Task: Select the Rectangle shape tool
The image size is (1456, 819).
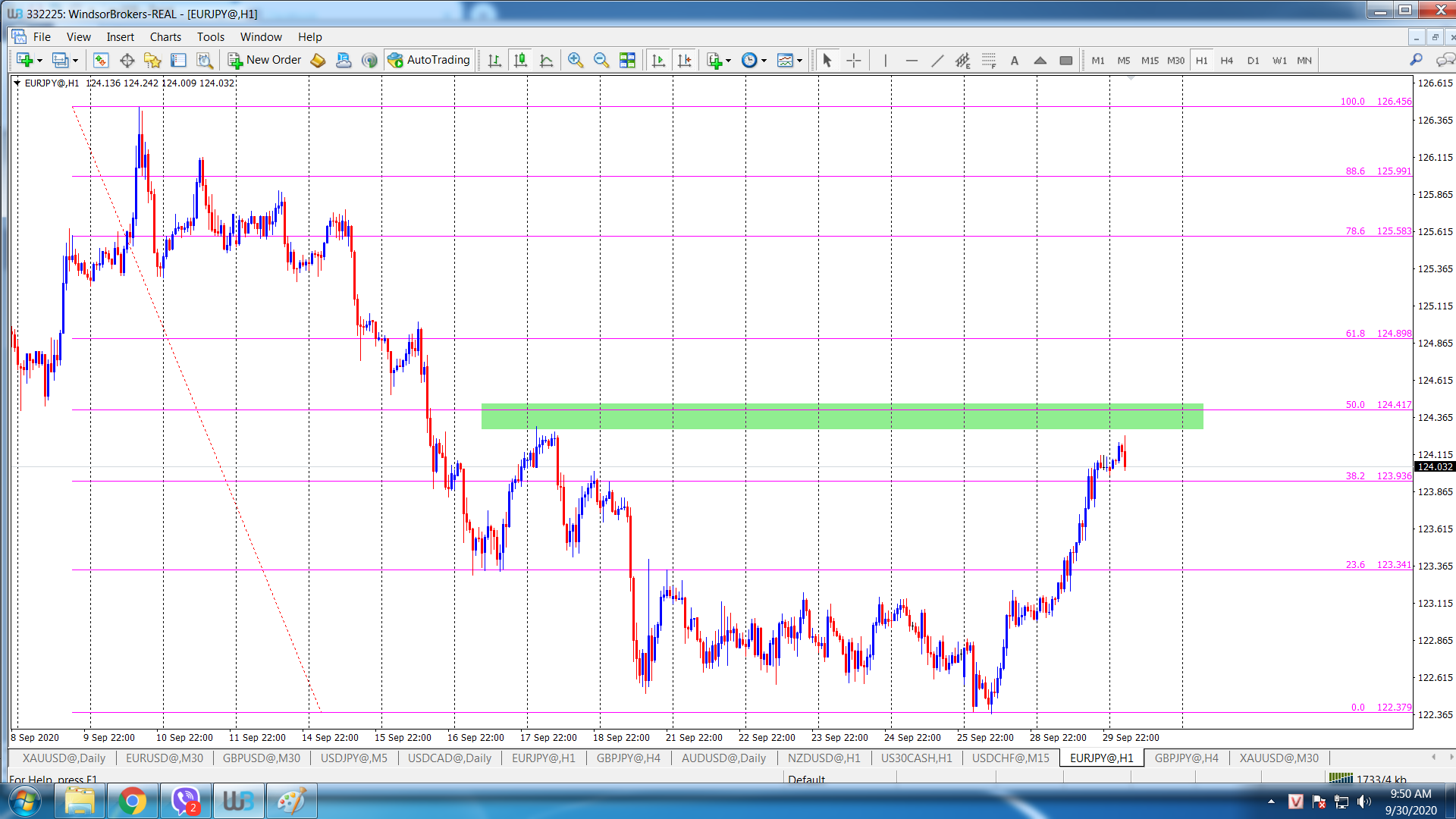Action: point(1066,60)
